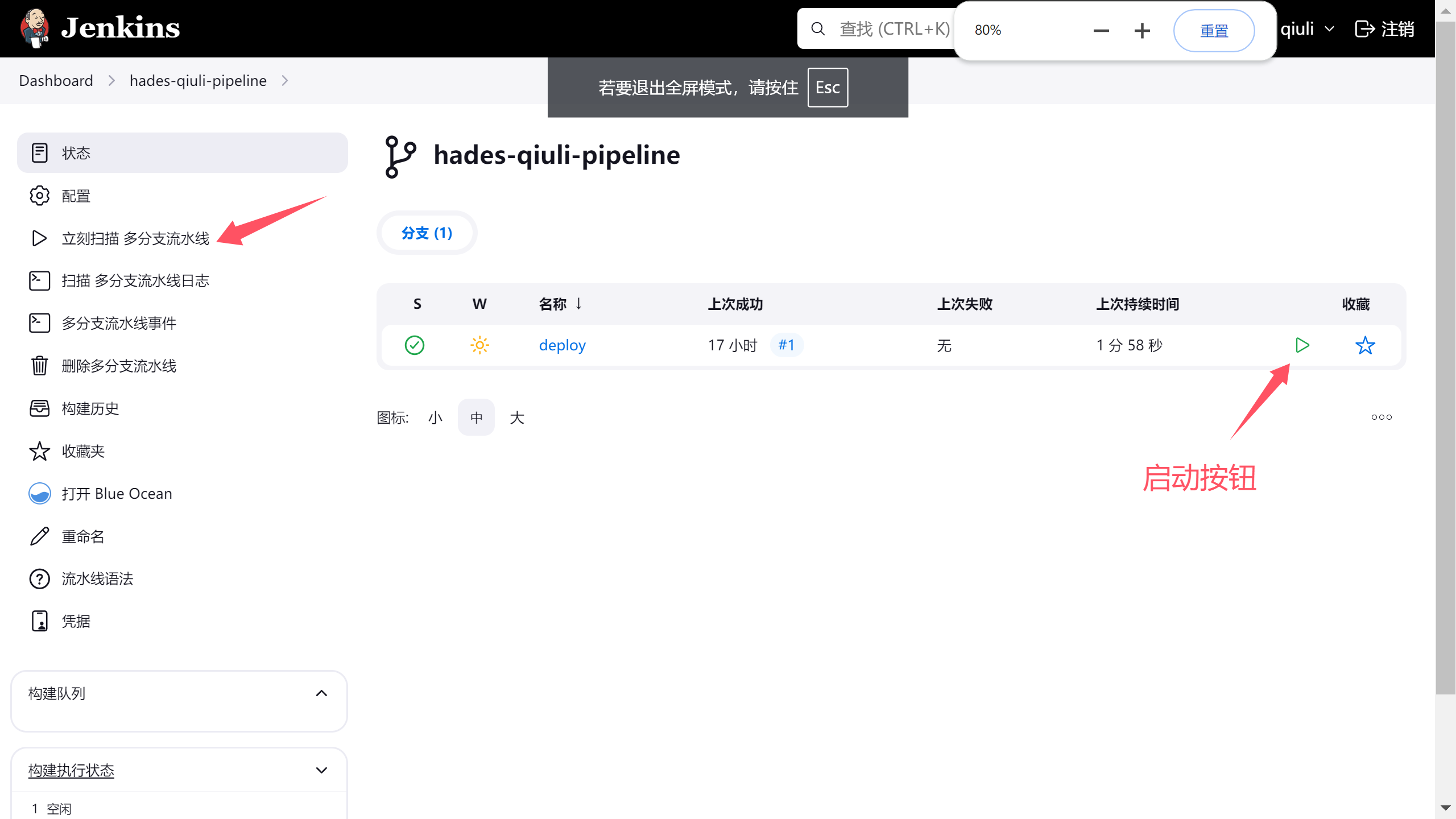Viewport: 1456px width, 819px height.
Task: Click the green run build button for deploy
Action: (1302, 345)
